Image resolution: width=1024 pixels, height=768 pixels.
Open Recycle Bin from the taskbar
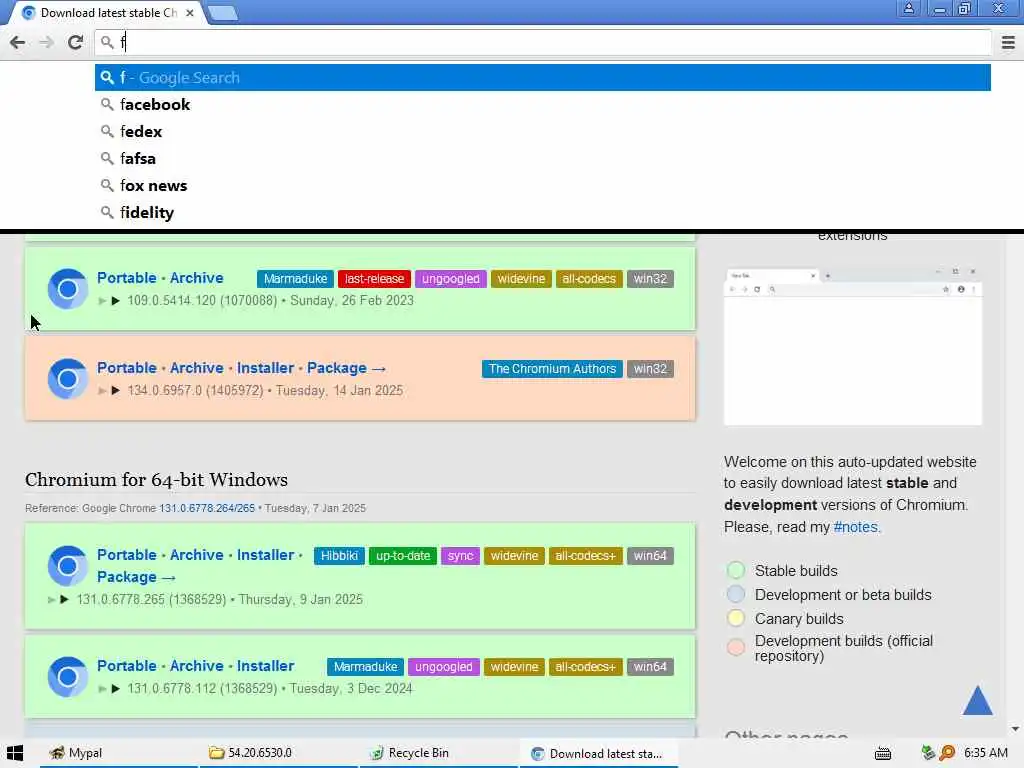pyautogui.click(x=439, y=753)
